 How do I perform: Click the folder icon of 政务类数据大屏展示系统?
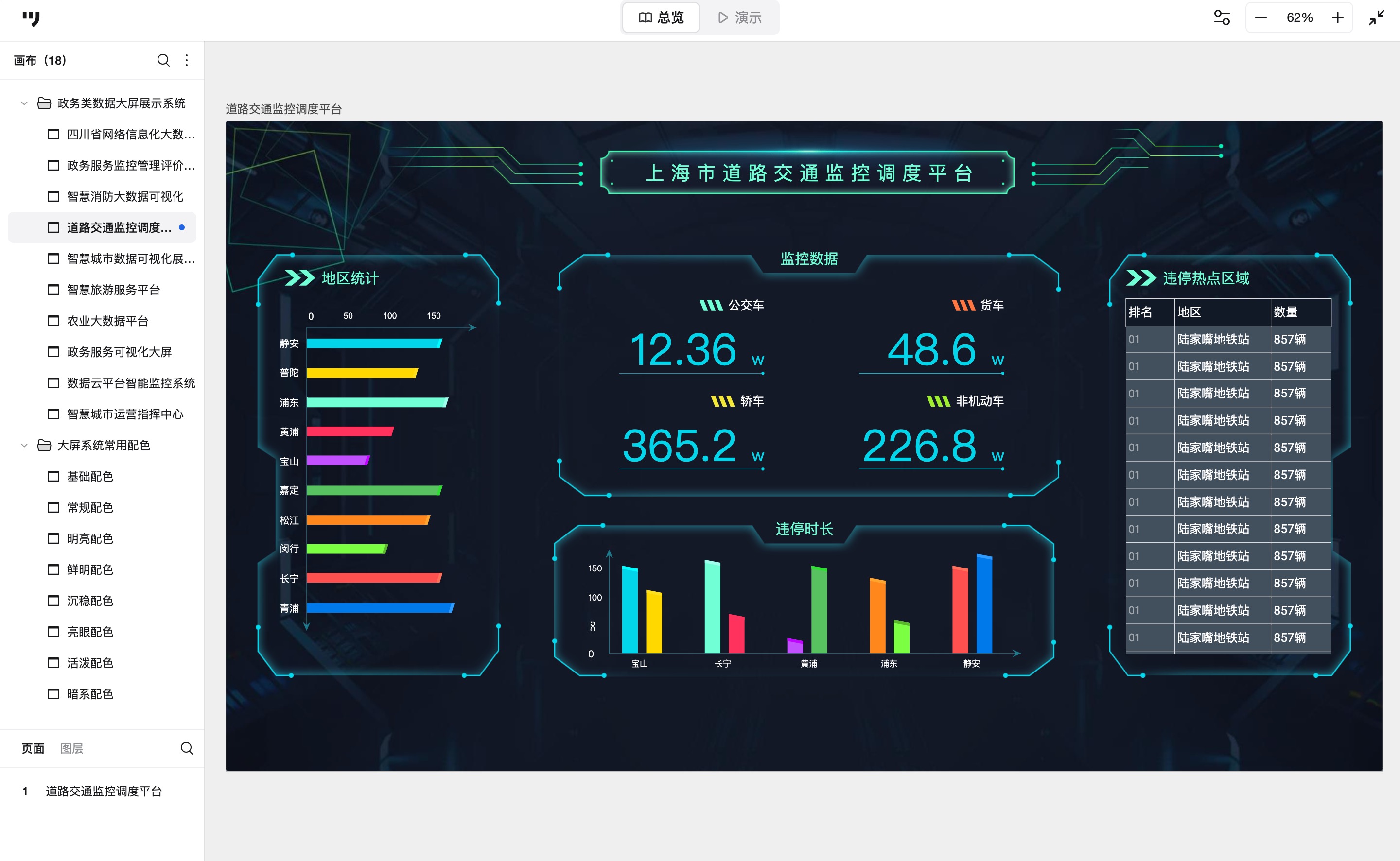click(44, 103)
